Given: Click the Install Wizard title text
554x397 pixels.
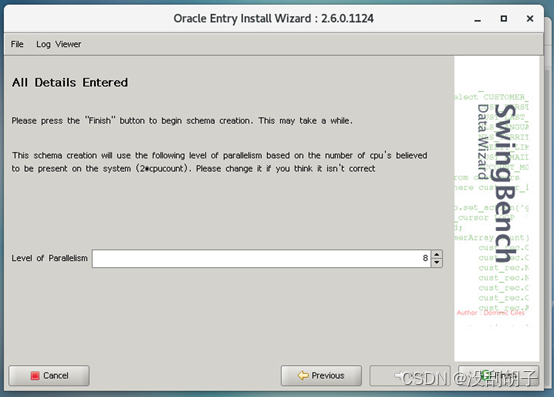Looking at the screenshot, I should coord(273,18).
